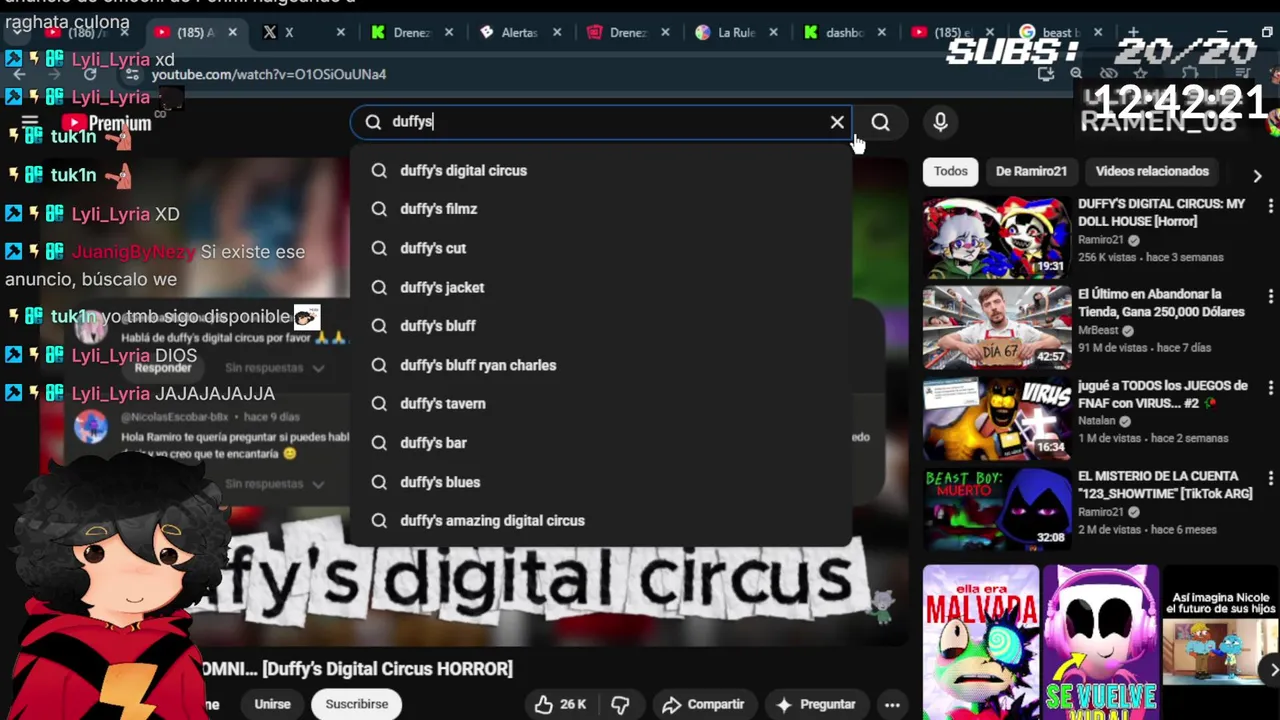Open the 'SE VUELVE' Short thumbnail
Viewport: 1280px width, 720px height.
click(1100, 642)
